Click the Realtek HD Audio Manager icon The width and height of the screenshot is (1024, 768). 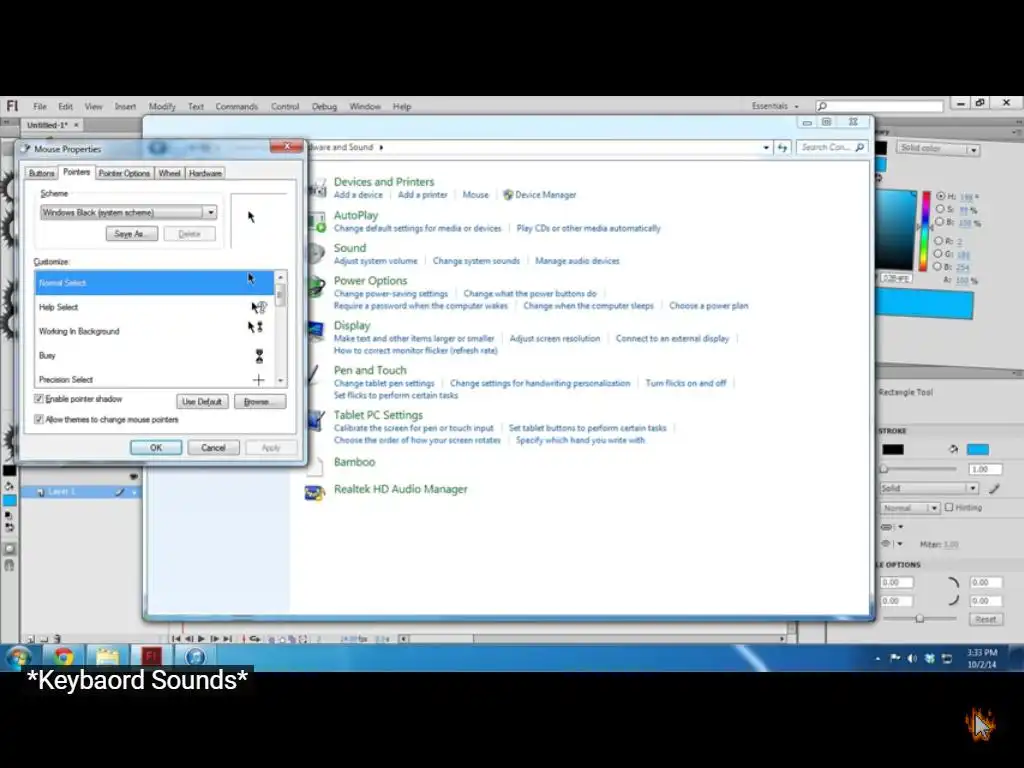tap(315, 492)
